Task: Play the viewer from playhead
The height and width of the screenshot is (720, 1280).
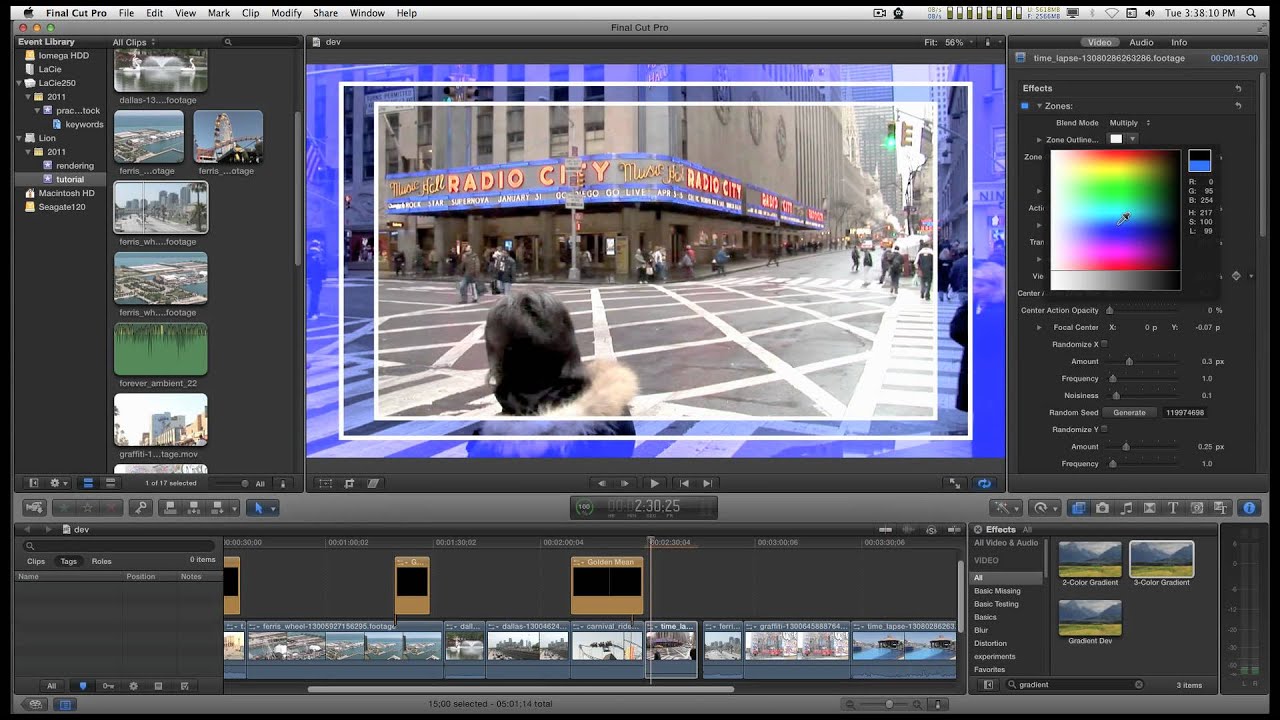Action: tap(654, 483)
